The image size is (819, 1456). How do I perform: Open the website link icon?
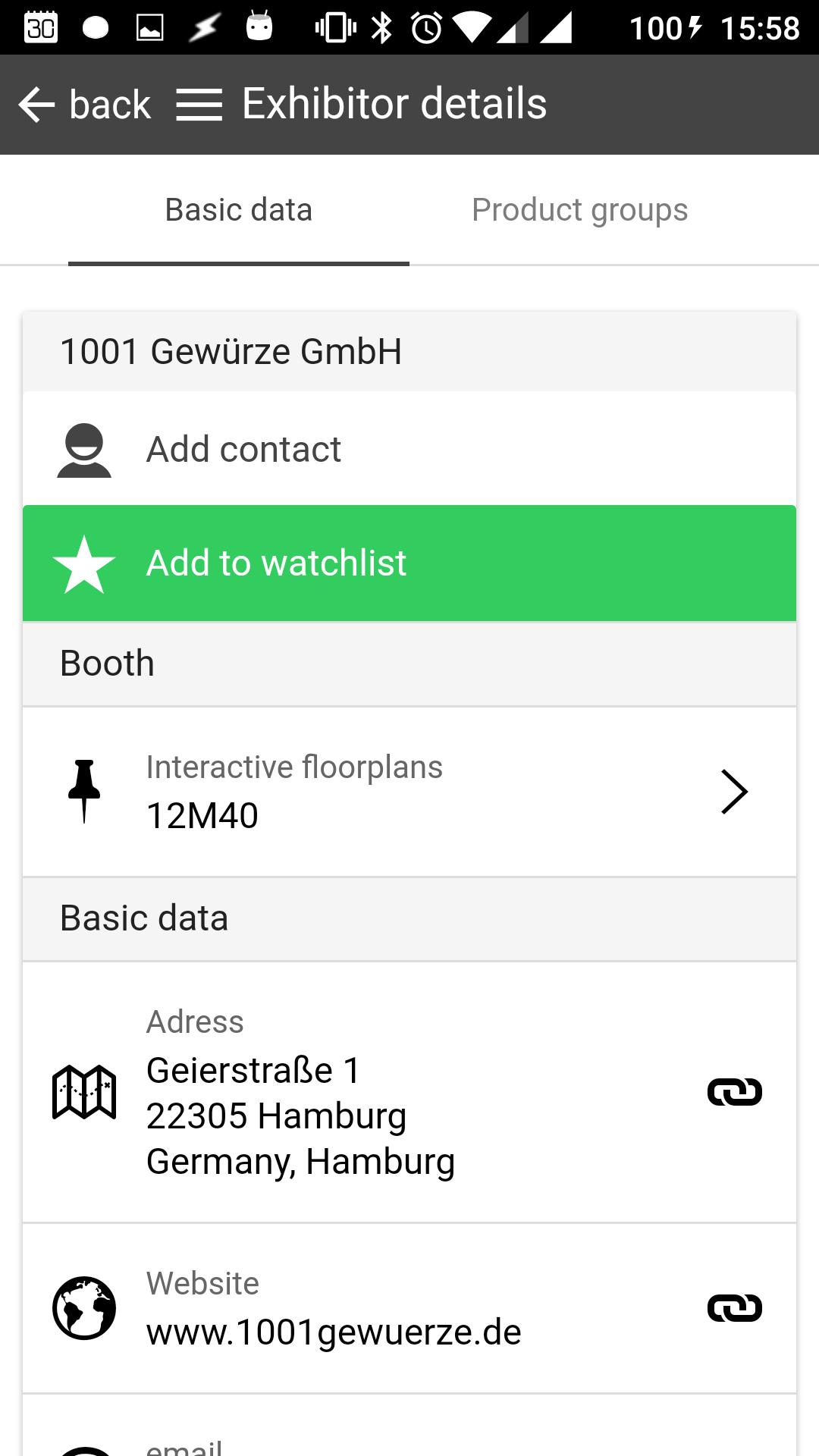click(734, 1308)
